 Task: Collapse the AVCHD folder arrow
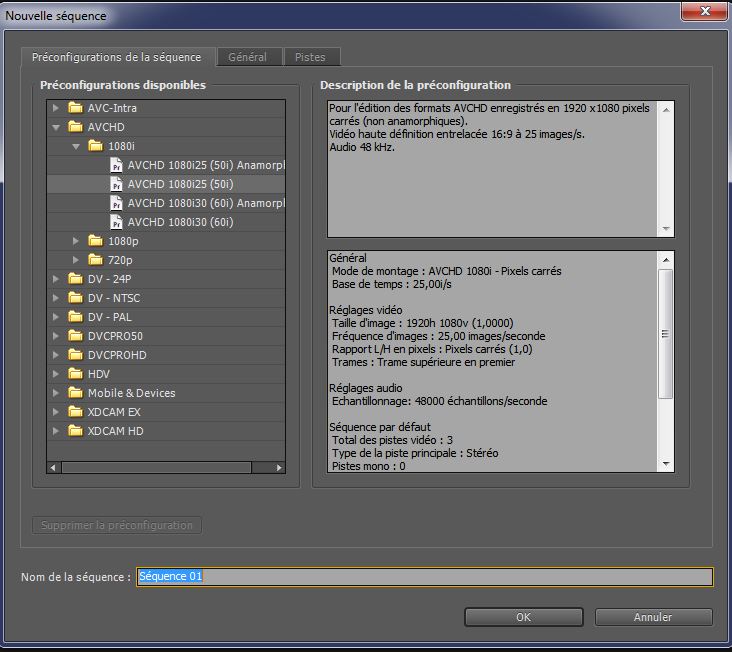[56, 127]
